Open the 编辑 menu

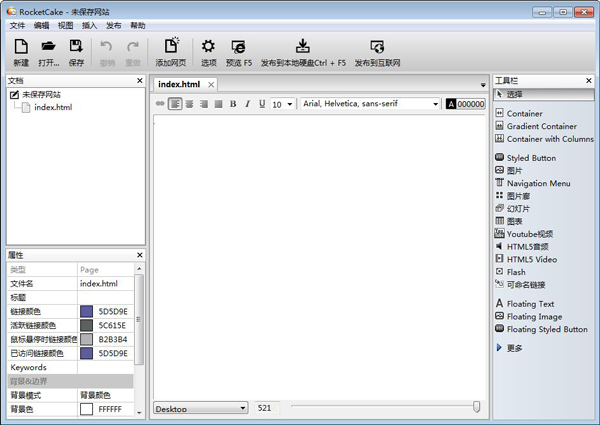tap(41, 26)
